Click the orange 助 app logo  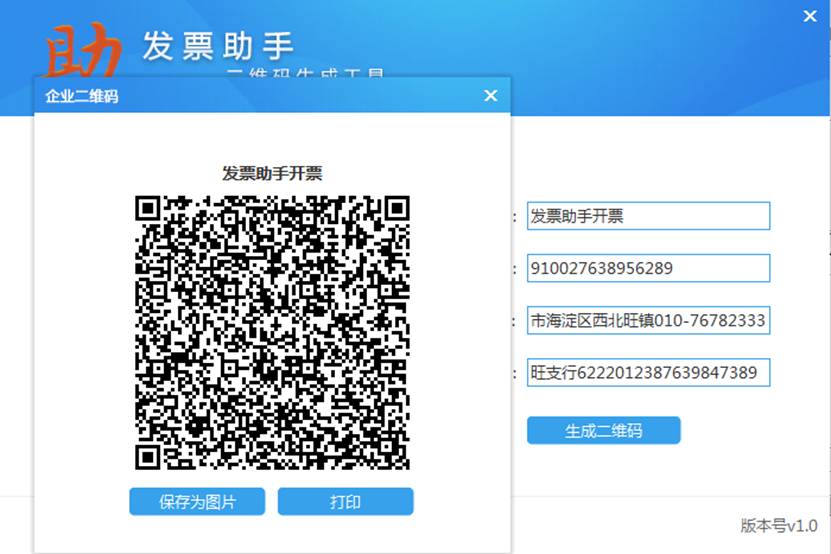(83, 50)
